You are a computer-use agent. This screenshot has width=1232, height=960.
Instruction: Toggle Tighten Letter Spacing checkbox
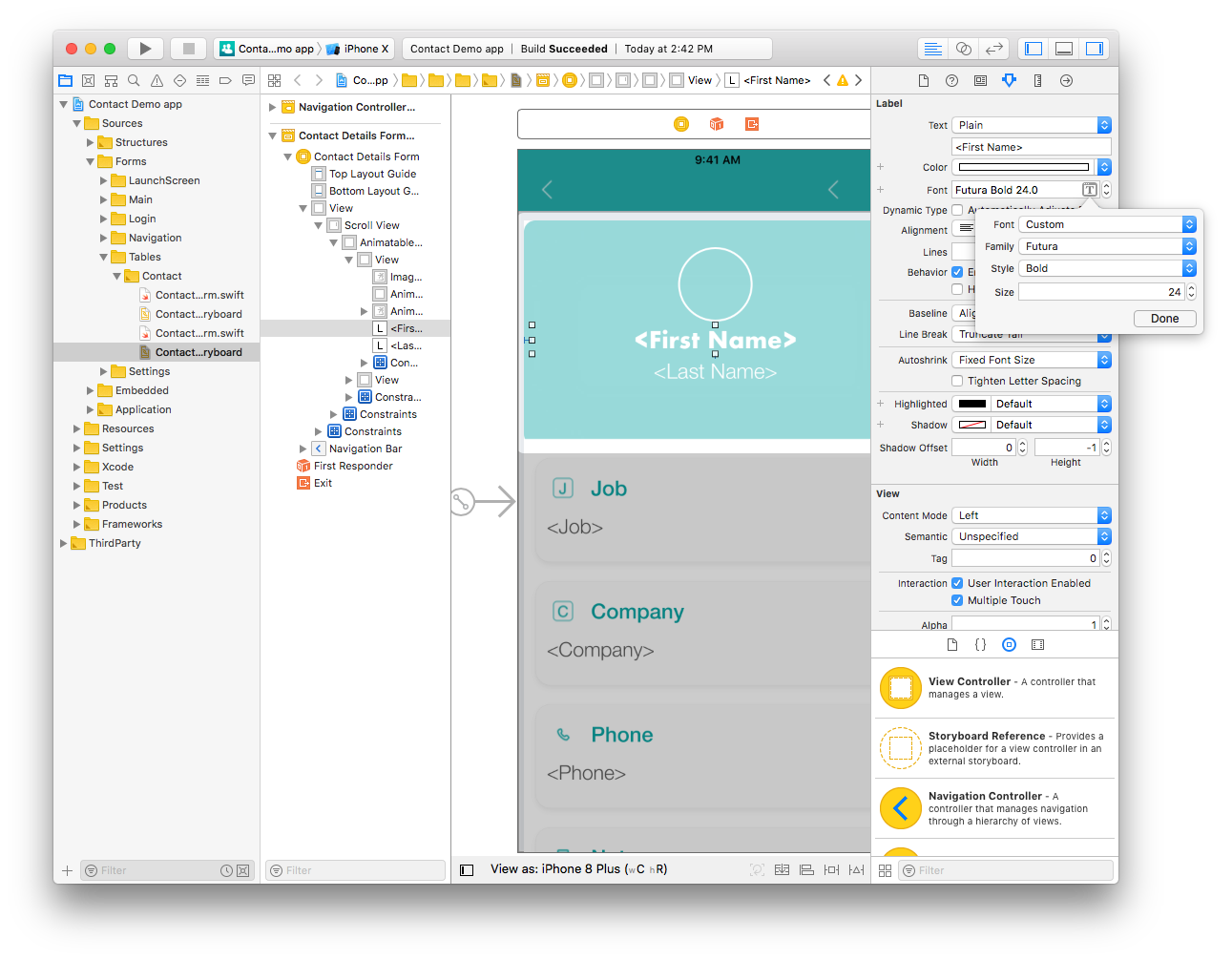tap(957, 381)
